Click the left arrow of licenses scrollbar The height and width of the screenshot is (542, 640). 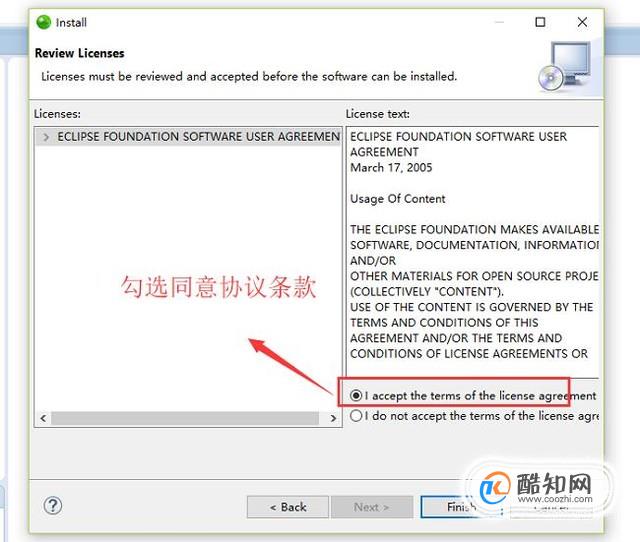point(43,418)
